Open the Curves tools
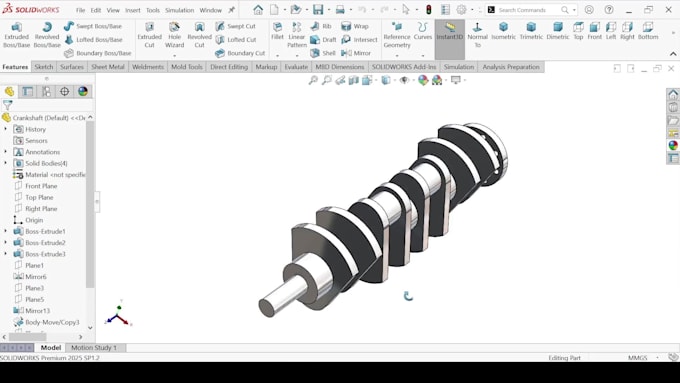 (x=423, y=31)
